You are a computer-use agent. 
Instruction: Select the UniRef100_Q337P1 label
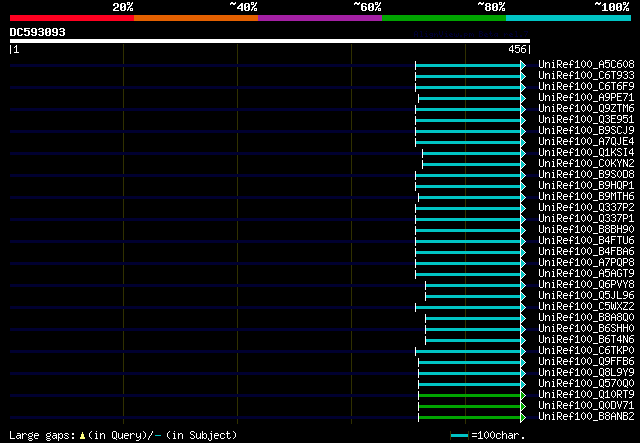(x=586, y=219)
